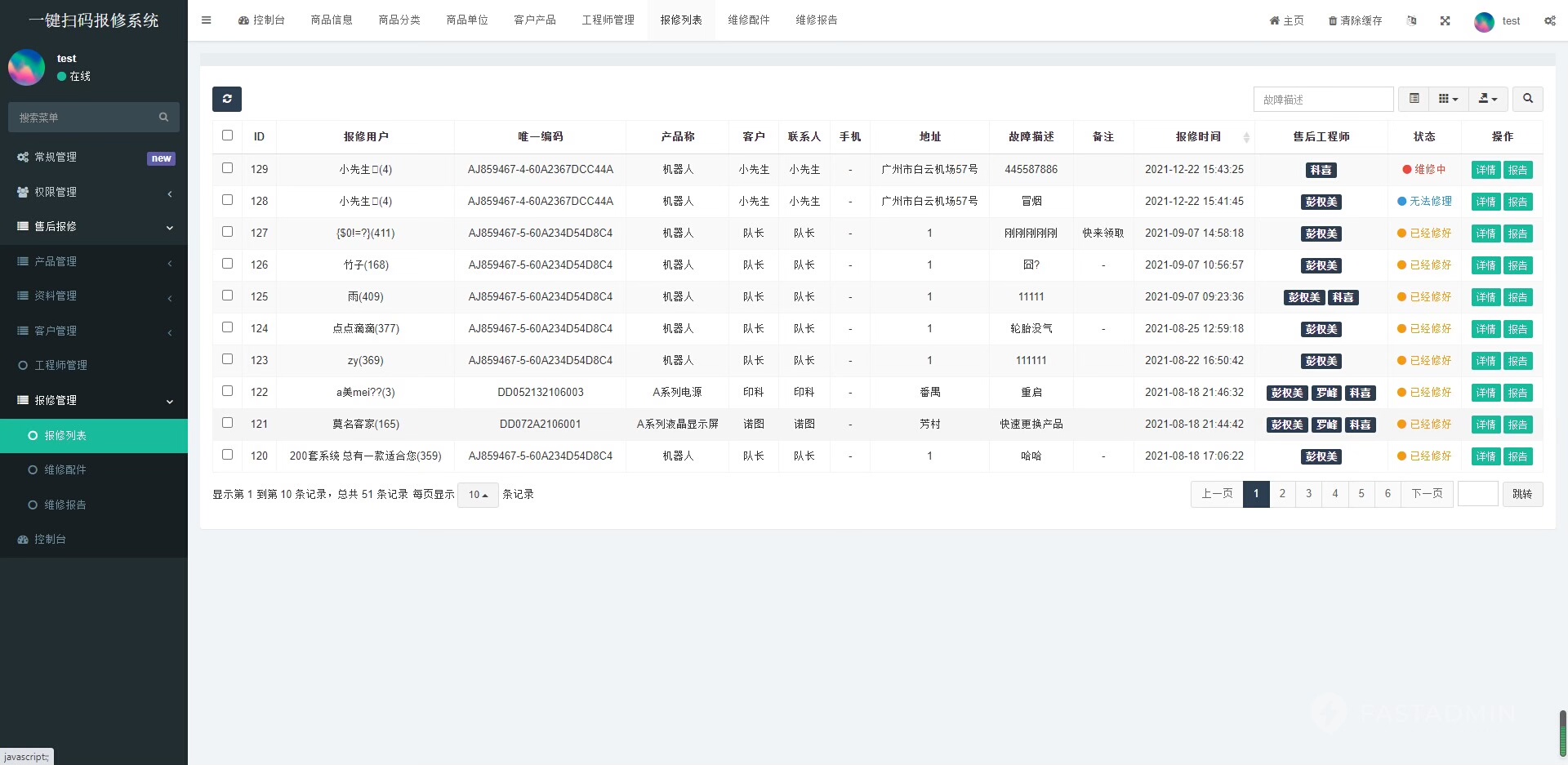This screenshot has width=1568, height=765.
Task: Sort by the 报修时间 column sort arrows
Action: (1245, 137)
